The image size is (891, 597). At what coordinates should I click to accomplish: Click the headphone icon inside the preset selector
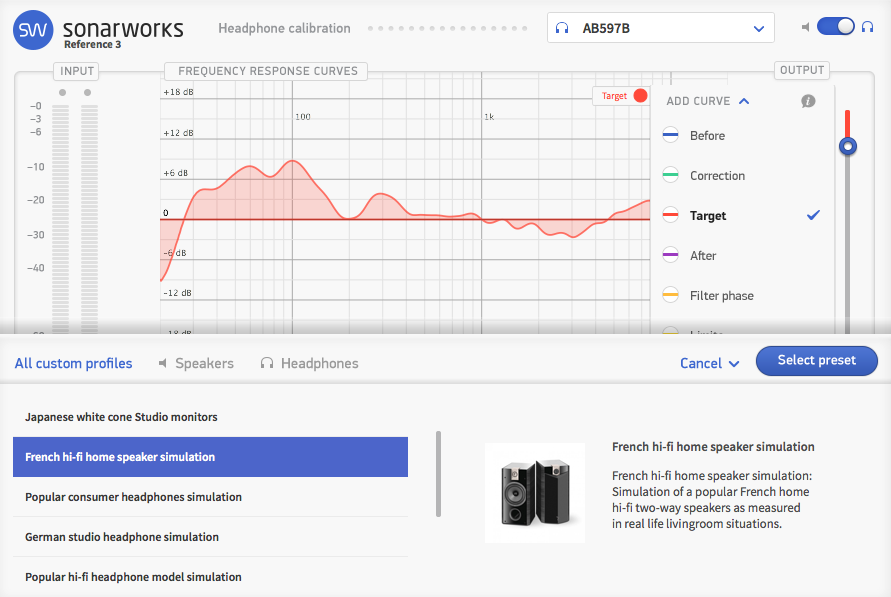click(x=561, y=27)
